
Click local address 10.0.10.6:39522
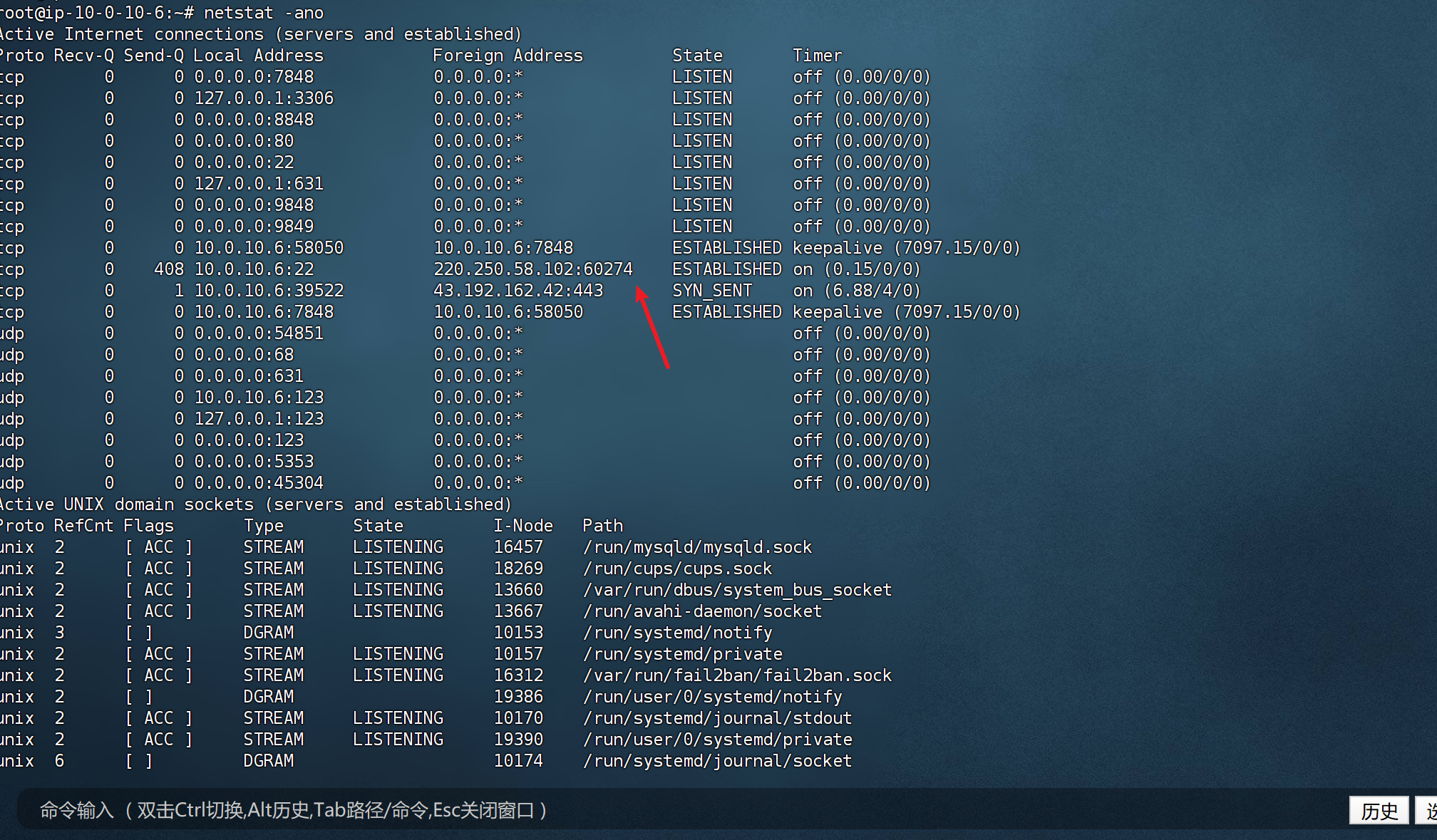(268, 291)
